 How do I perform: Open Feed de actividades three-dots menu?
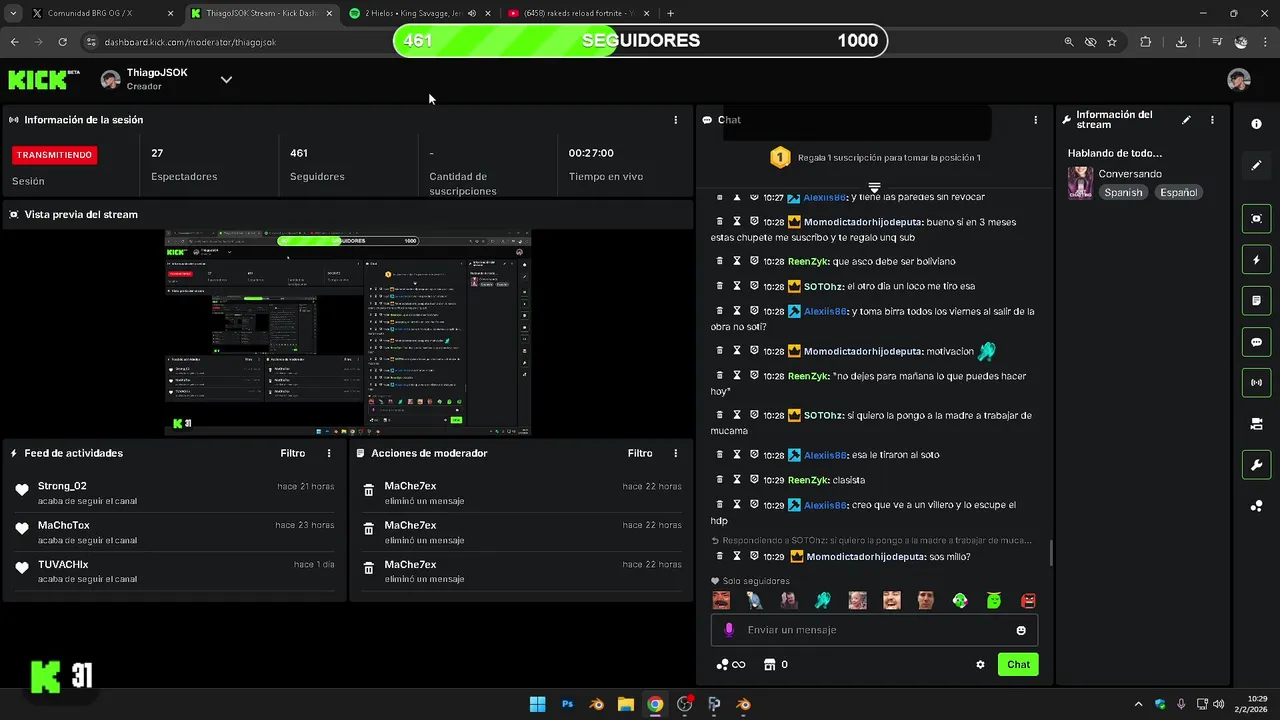pos(329,453)
